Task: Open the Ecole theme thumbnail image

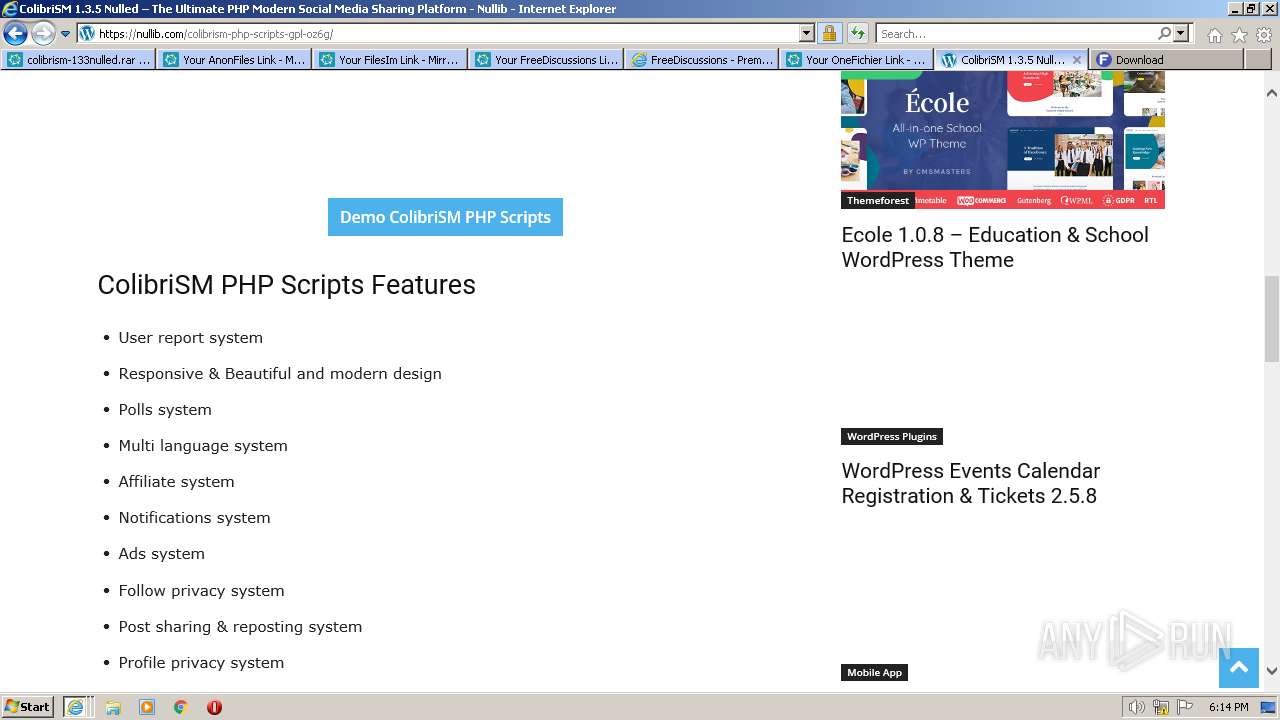Action: tap(1003, 140)
